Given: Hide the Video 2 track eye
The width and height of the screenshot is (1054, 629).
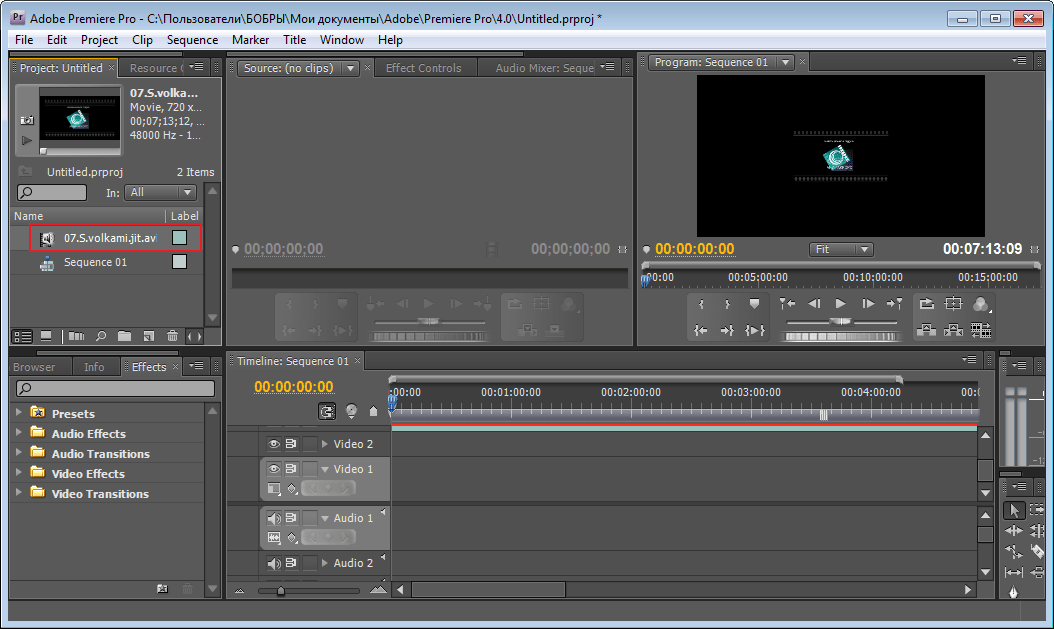Looking at the screenshot, I should coord(274,444).
